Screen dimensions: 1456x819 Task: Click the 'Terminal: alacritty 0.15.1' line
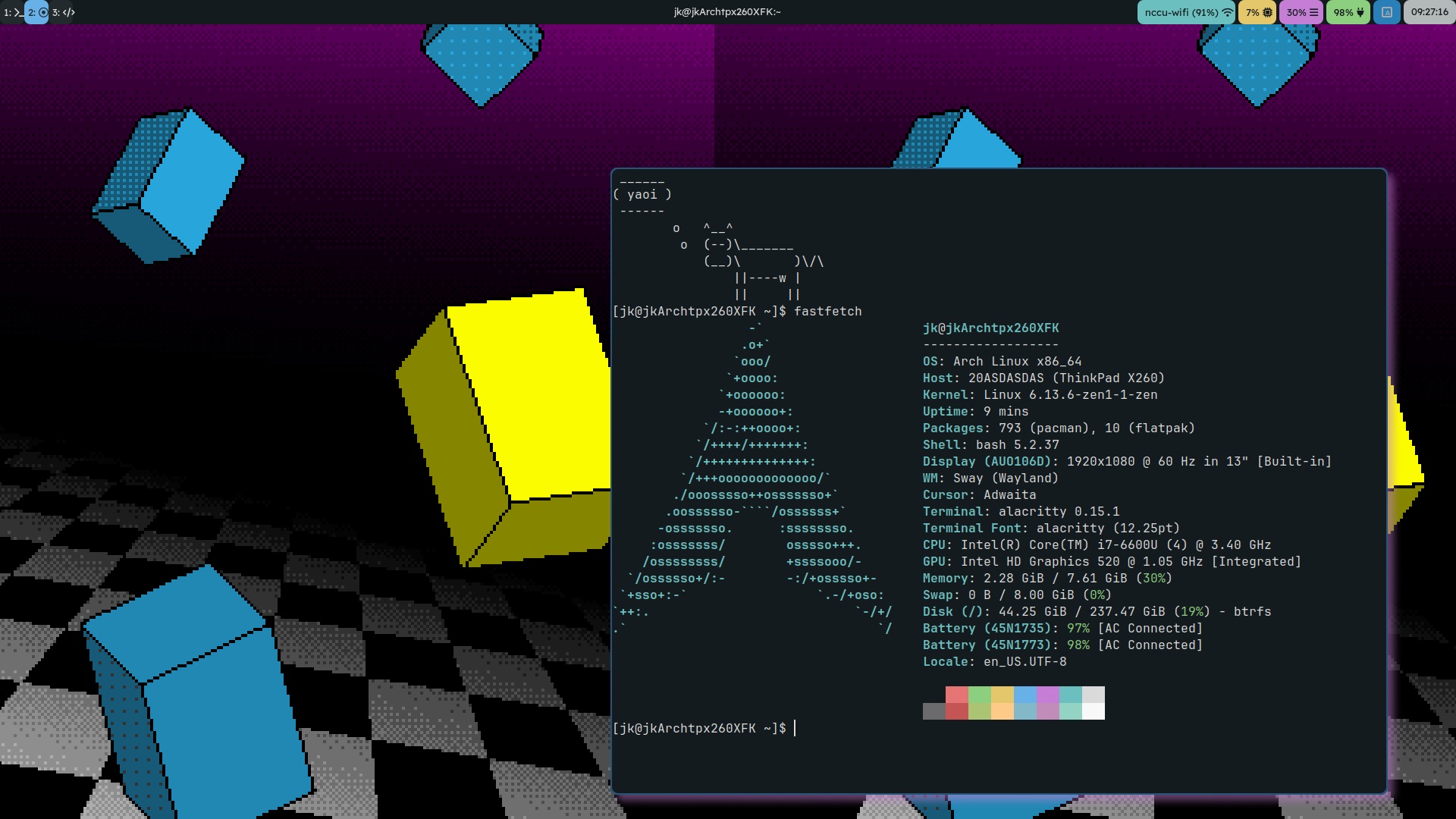click(1021, 511)
